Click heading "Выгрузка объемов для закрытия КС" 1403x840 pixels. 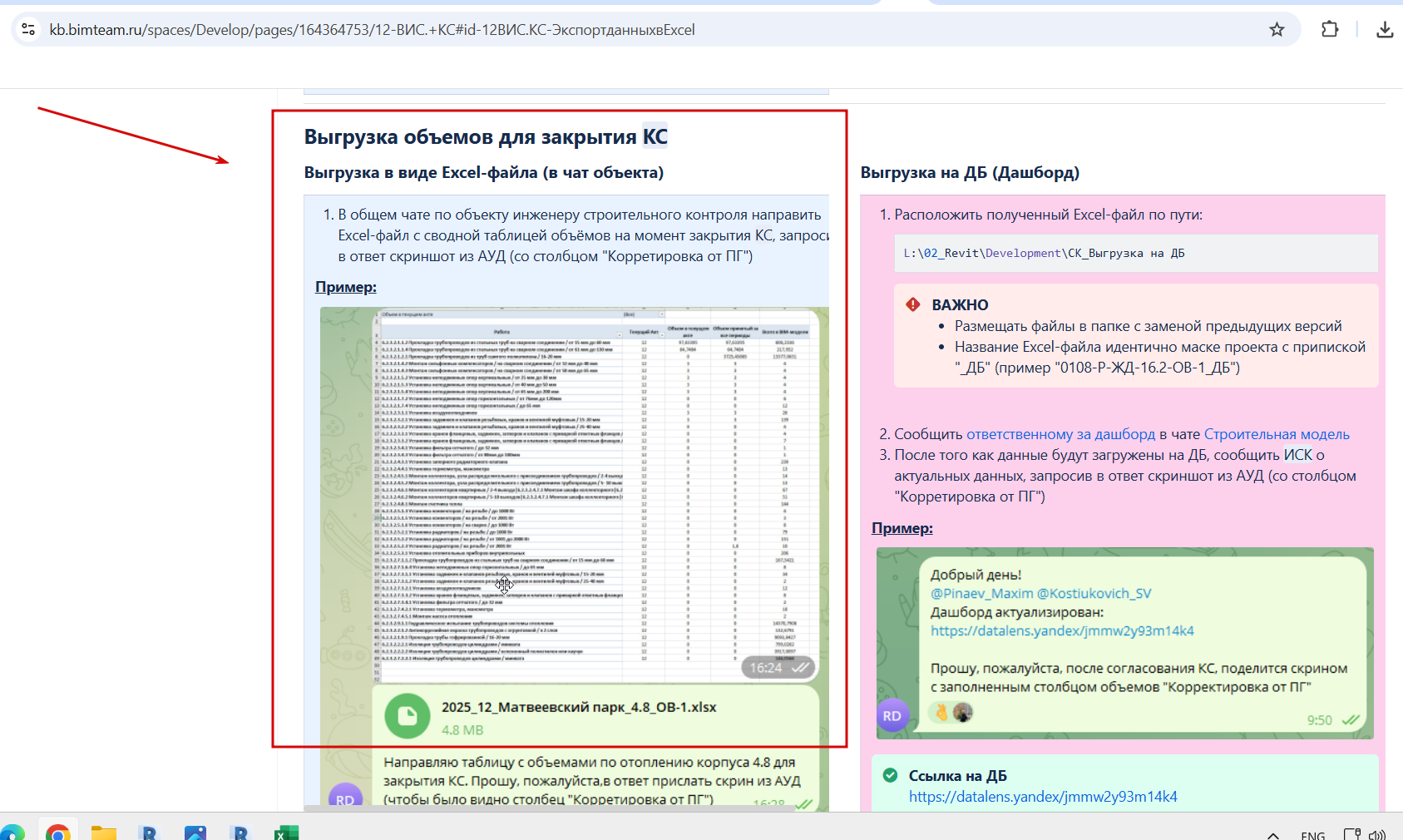[486, 136]
